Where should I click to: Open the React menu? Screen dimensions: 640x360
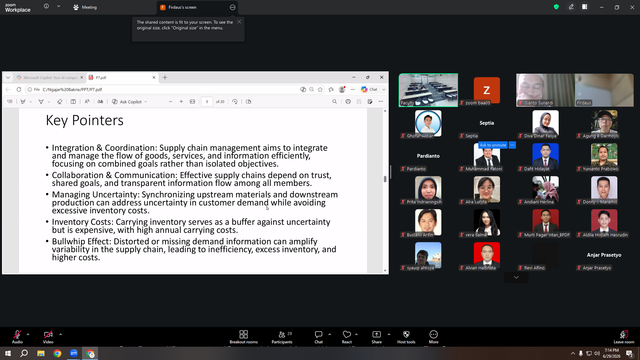coord(347,337)
